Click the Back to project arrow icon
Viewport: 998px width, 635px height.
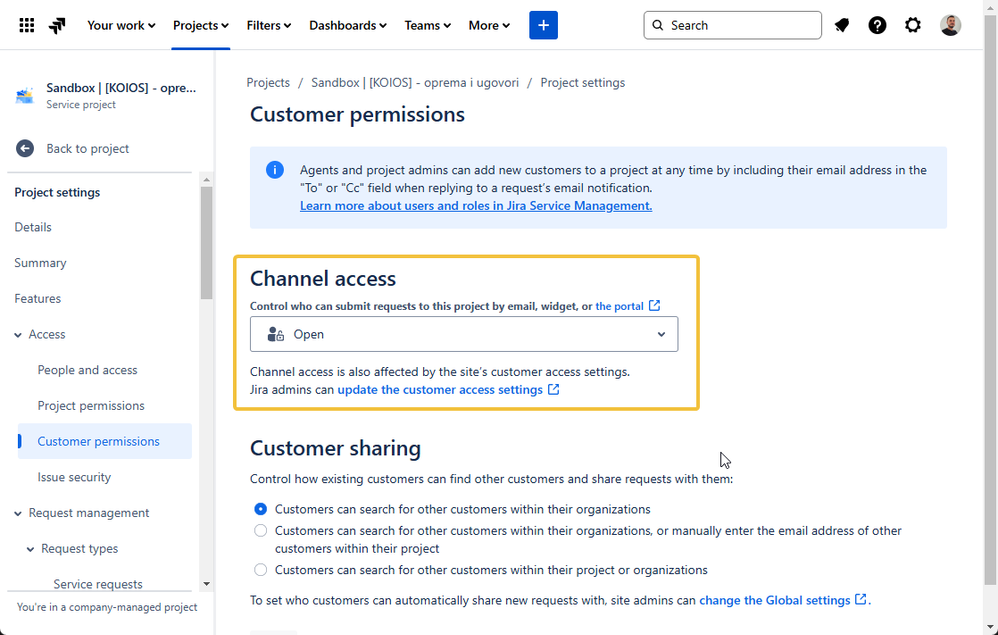25,149
